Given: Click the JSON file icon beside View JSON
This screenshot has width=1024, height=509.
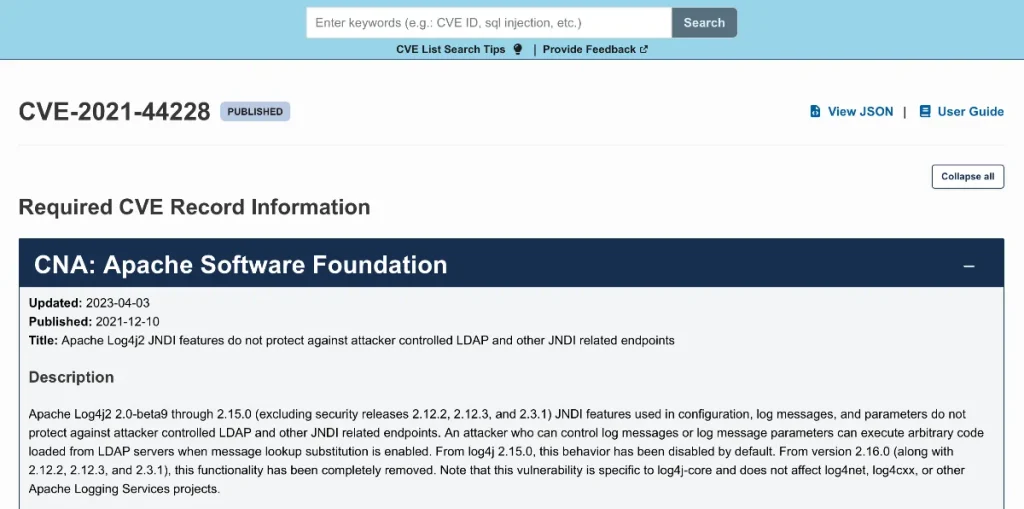Looking at the screenshot, I should 815,112.
